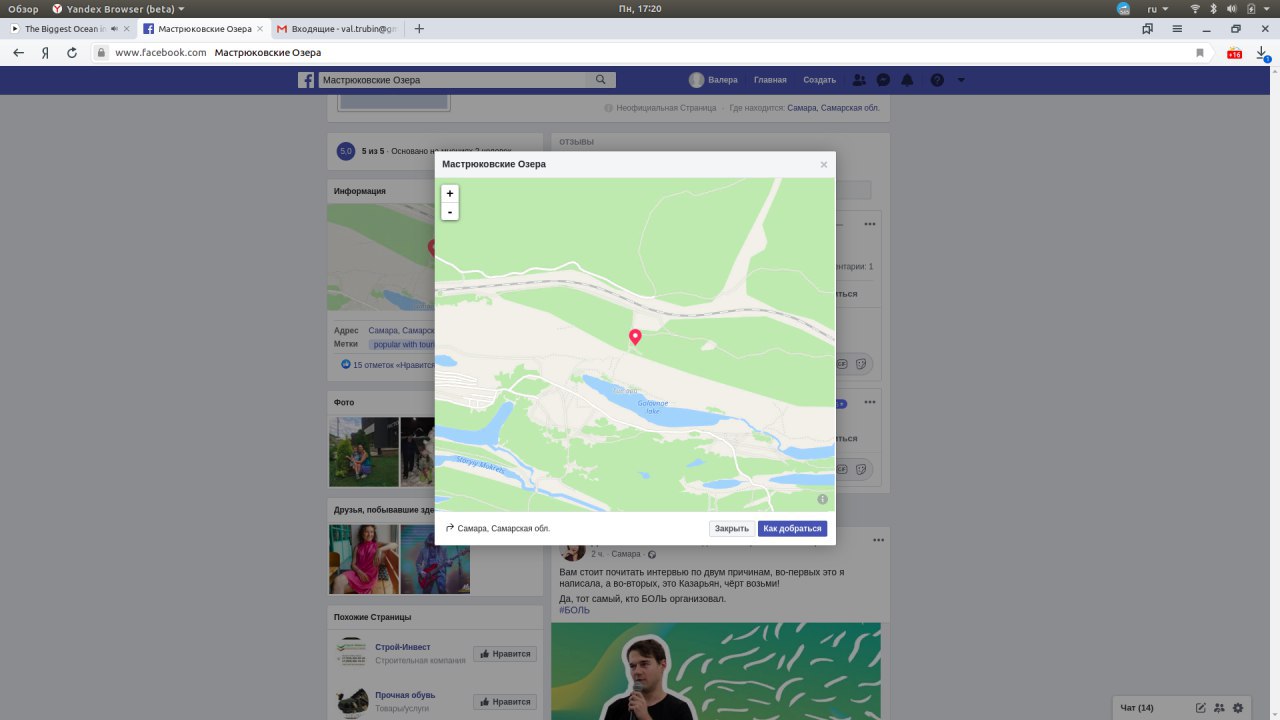Switch to the Мастрюковские Озера Facebook tab
This screenshot has width=1280, height=720.
coord(202,29)
